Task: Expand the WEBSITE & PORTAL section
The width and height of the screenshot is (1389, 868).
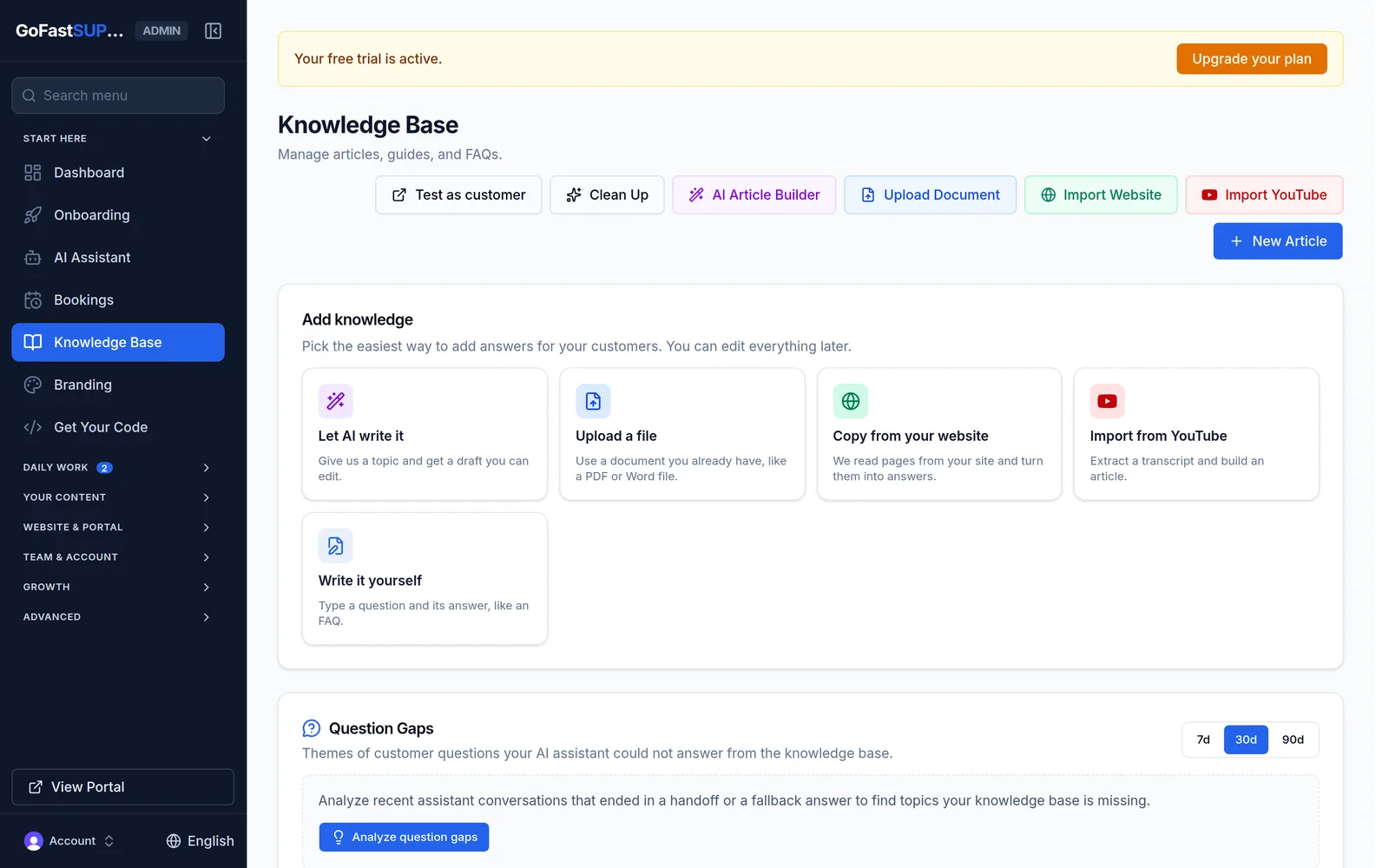Action: pos(118,528)
